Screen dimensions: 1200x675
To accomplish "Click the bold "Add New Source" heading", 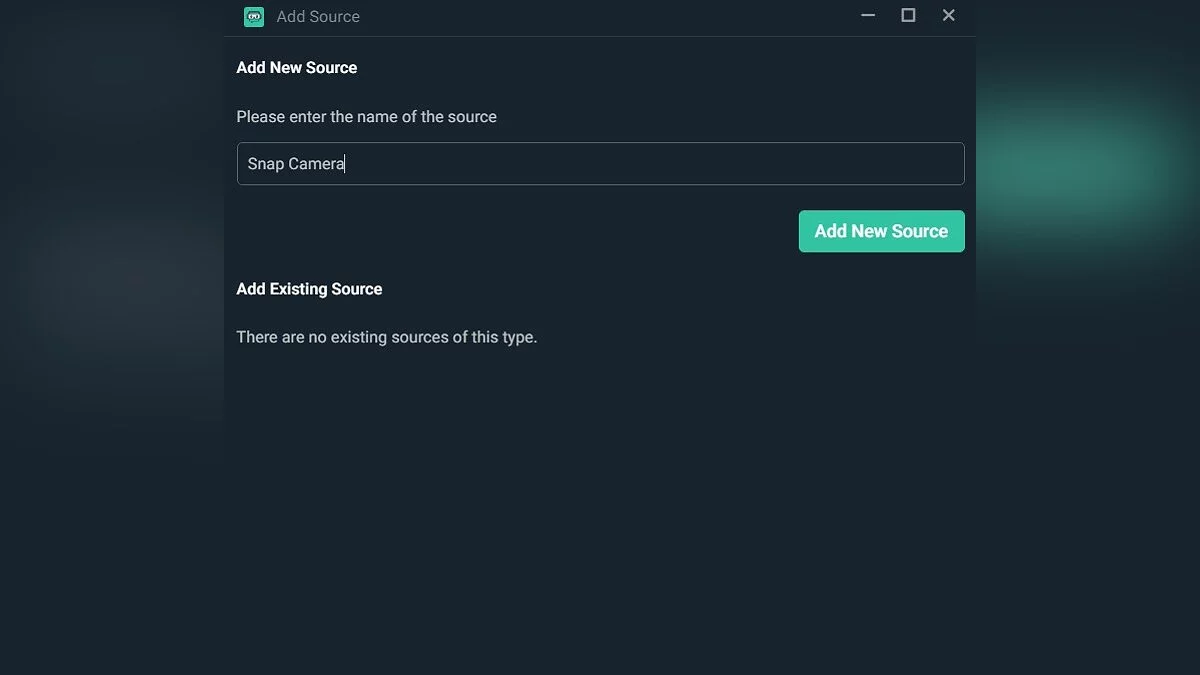I will [x=297, y=68].
